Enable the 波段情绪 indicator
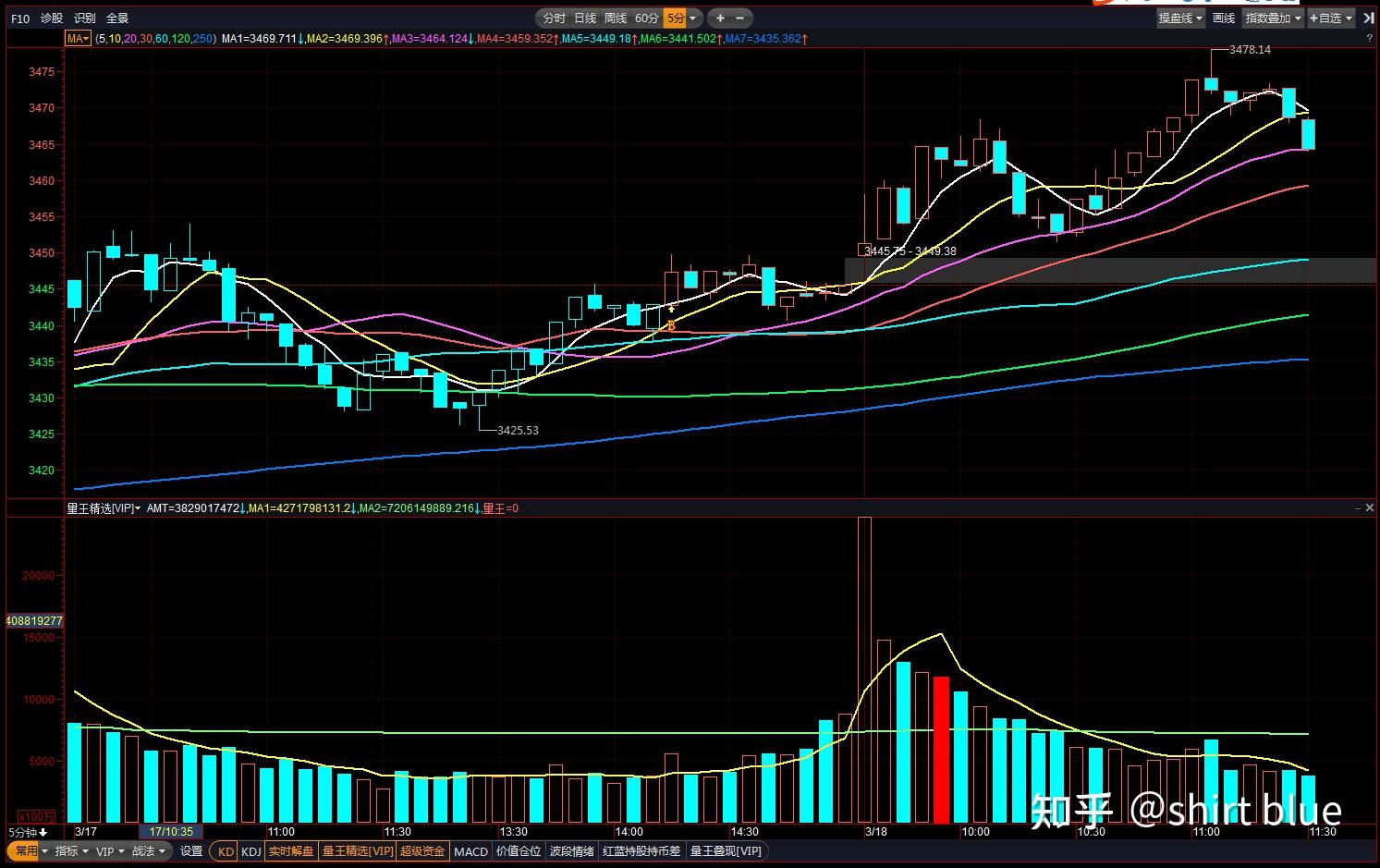1380x868 pixels. pyautogui.click(x=572, y=851)
